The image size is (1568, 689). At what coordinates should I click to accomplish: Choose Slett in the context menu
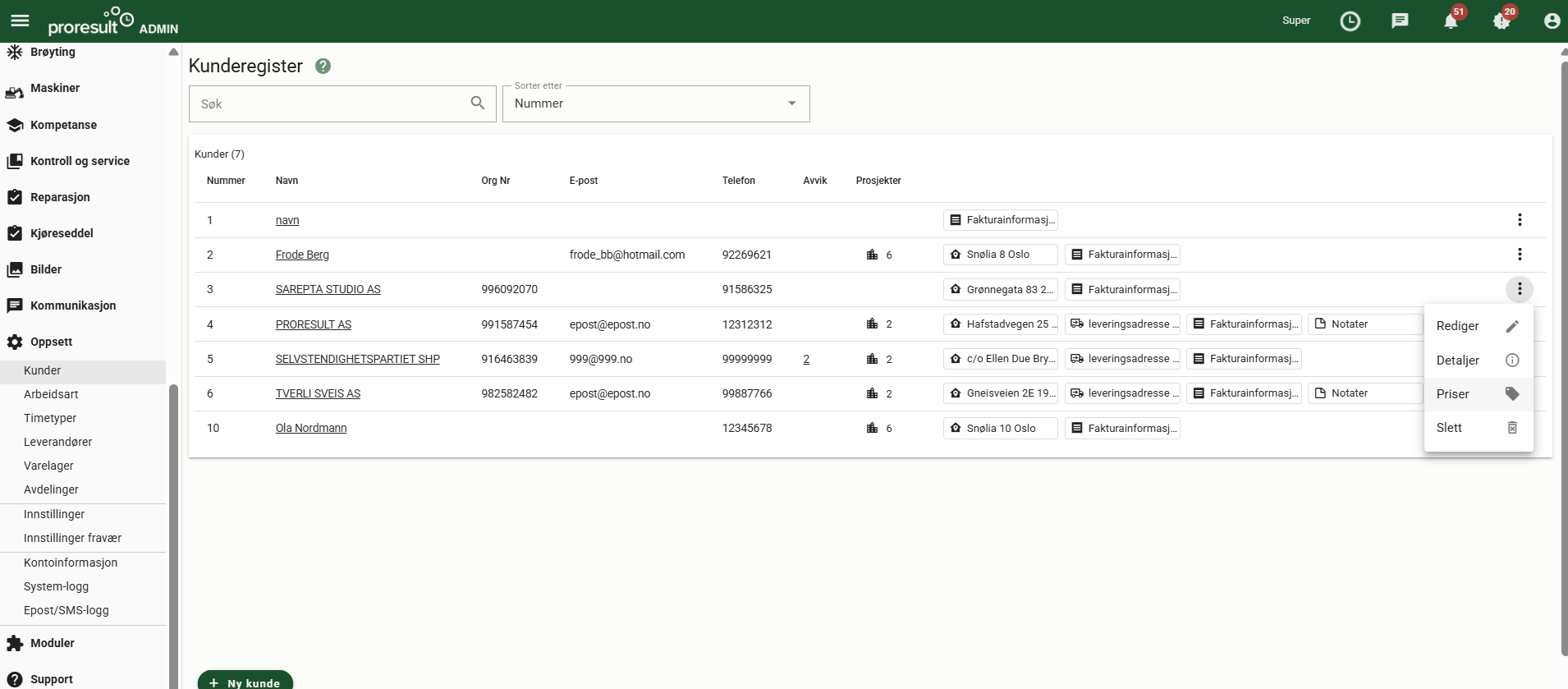[x=1479, y=427]
